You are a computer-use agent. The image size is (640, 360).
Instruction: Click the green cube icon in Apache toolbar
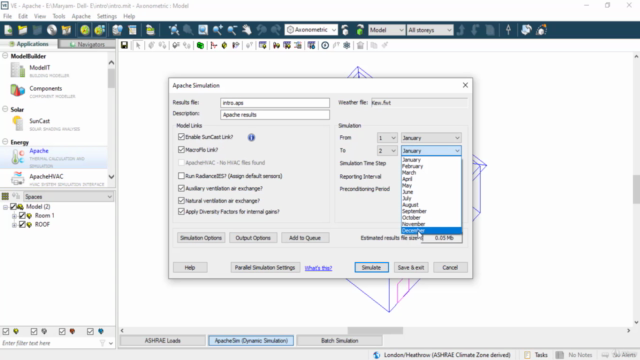200,45
